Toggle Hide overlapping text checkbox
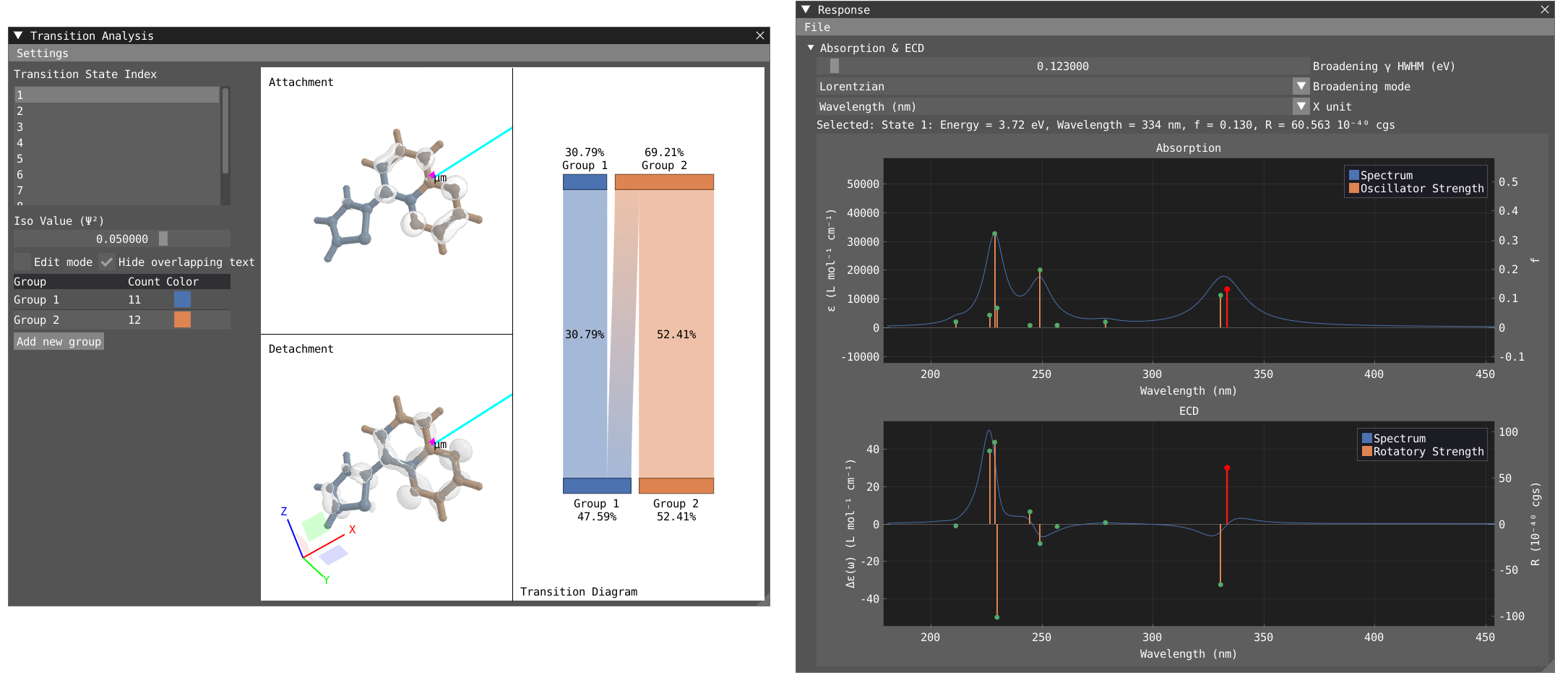The height and width of the screenshot is (683, 1568). 107,262
